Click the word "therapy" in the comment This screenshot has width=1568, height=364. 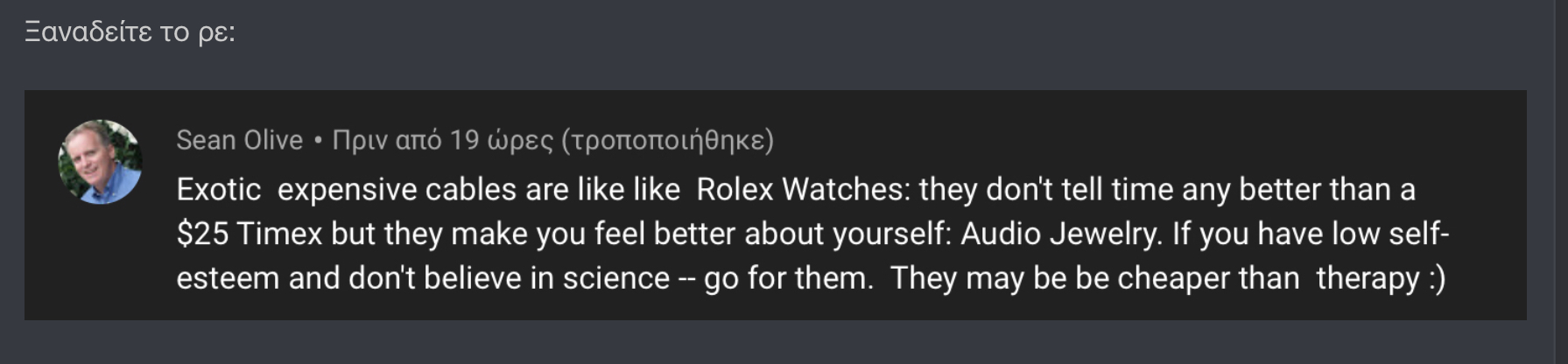coord(1368,278)
